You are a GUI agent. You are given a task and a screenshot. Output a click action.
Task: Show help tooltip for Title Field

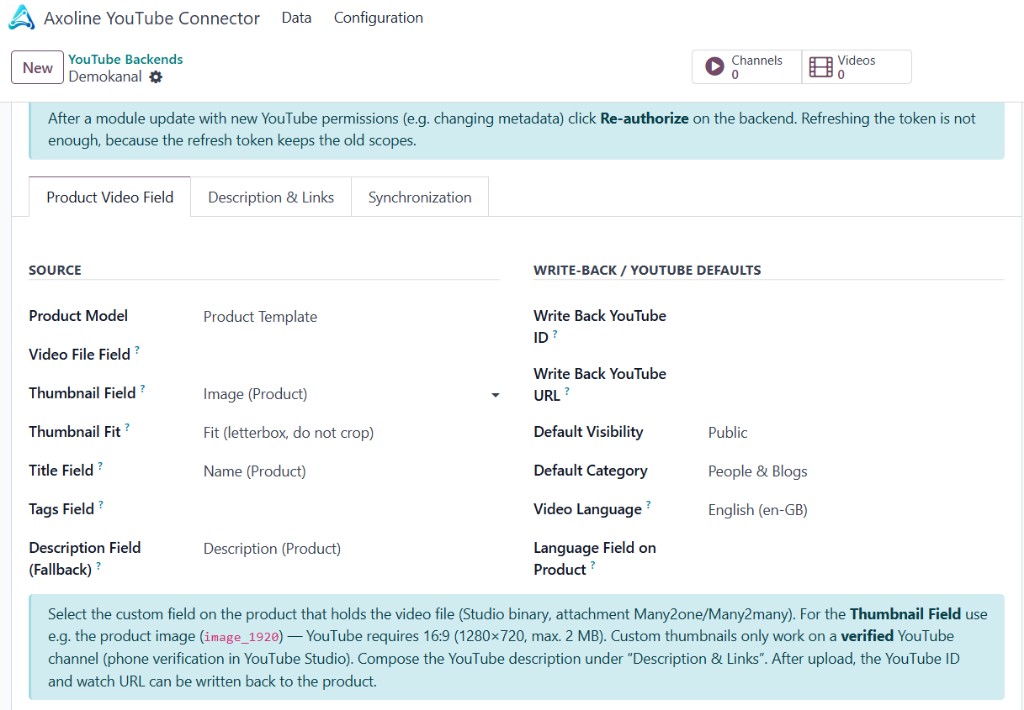click(x=100, y=466)
